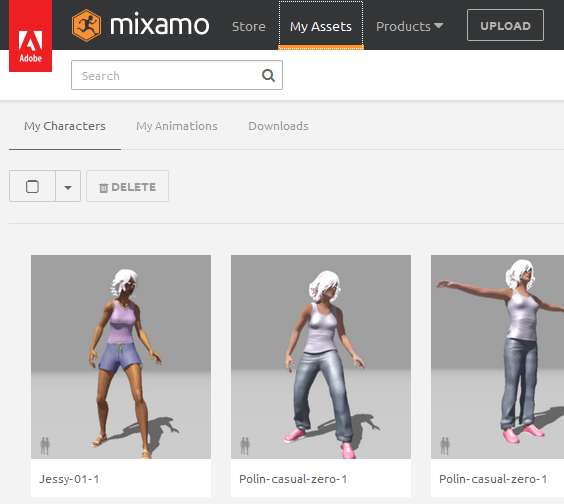Click the trash can icon on Delete
This screenshot has height=504, width=564.
[x=103, y=187]
